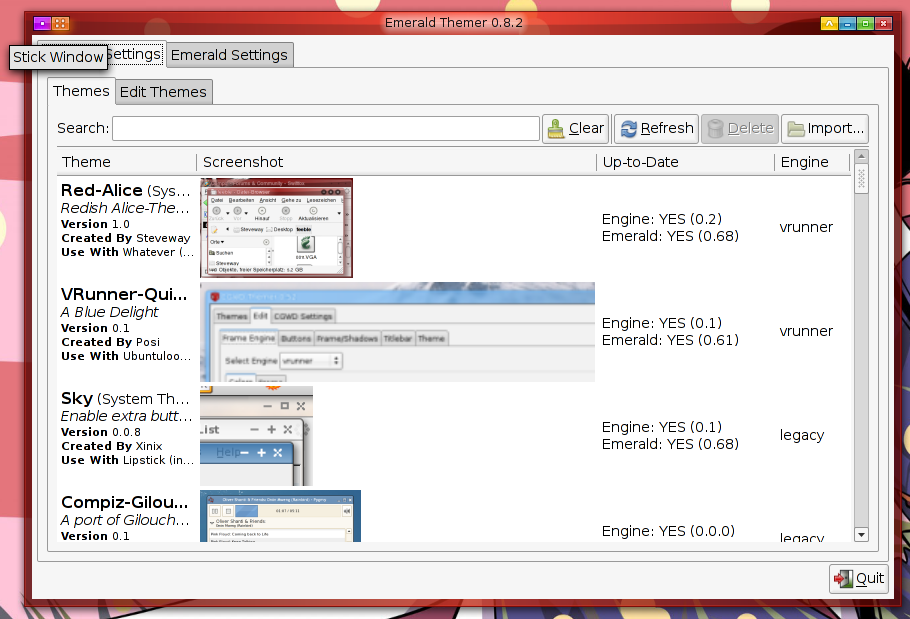This screenshot has width=910, height=619.
Task: Clear the search with the Clear button
Action: tap(576, 128)
